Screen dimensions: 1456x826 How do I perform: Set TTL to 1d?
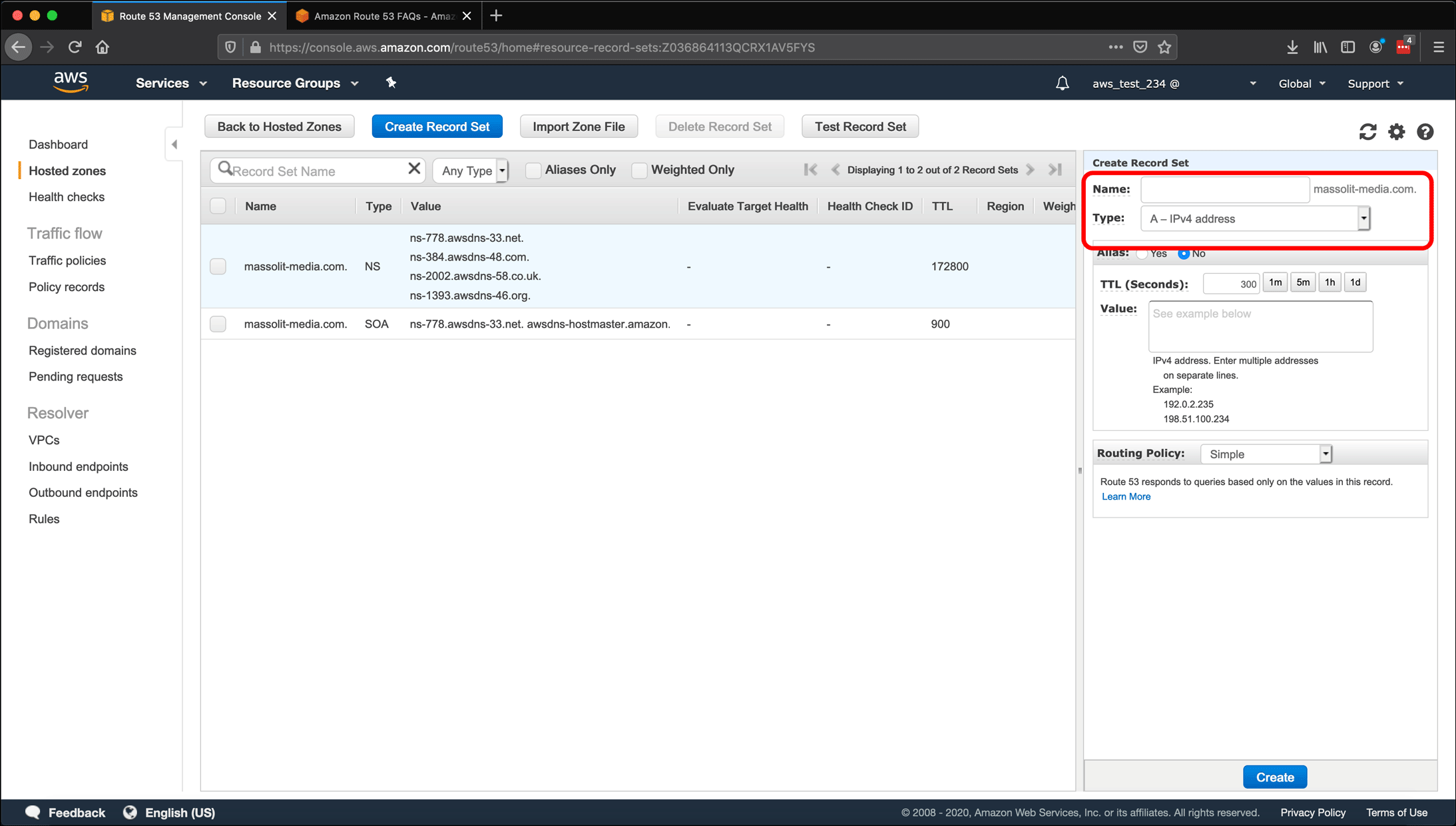(1355, 282)
